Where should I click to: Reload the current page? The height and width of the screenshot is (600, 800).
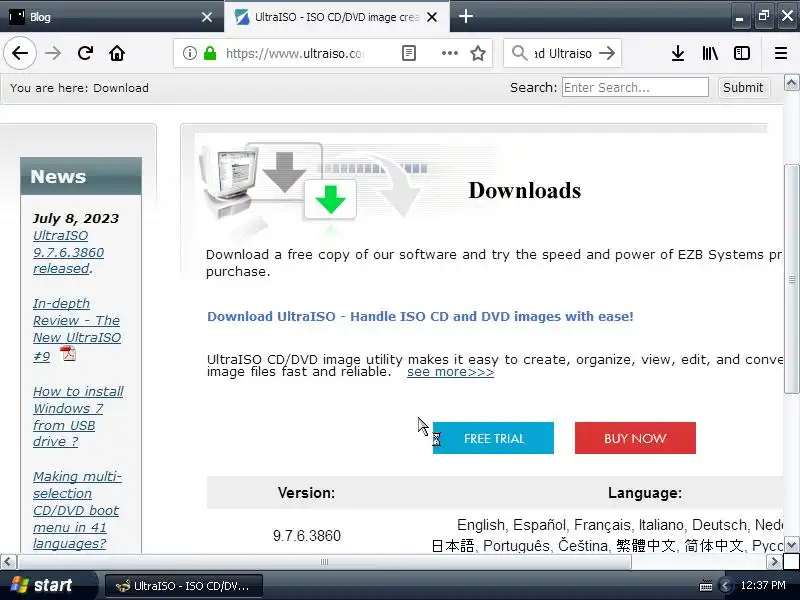[x=85, y=53]
